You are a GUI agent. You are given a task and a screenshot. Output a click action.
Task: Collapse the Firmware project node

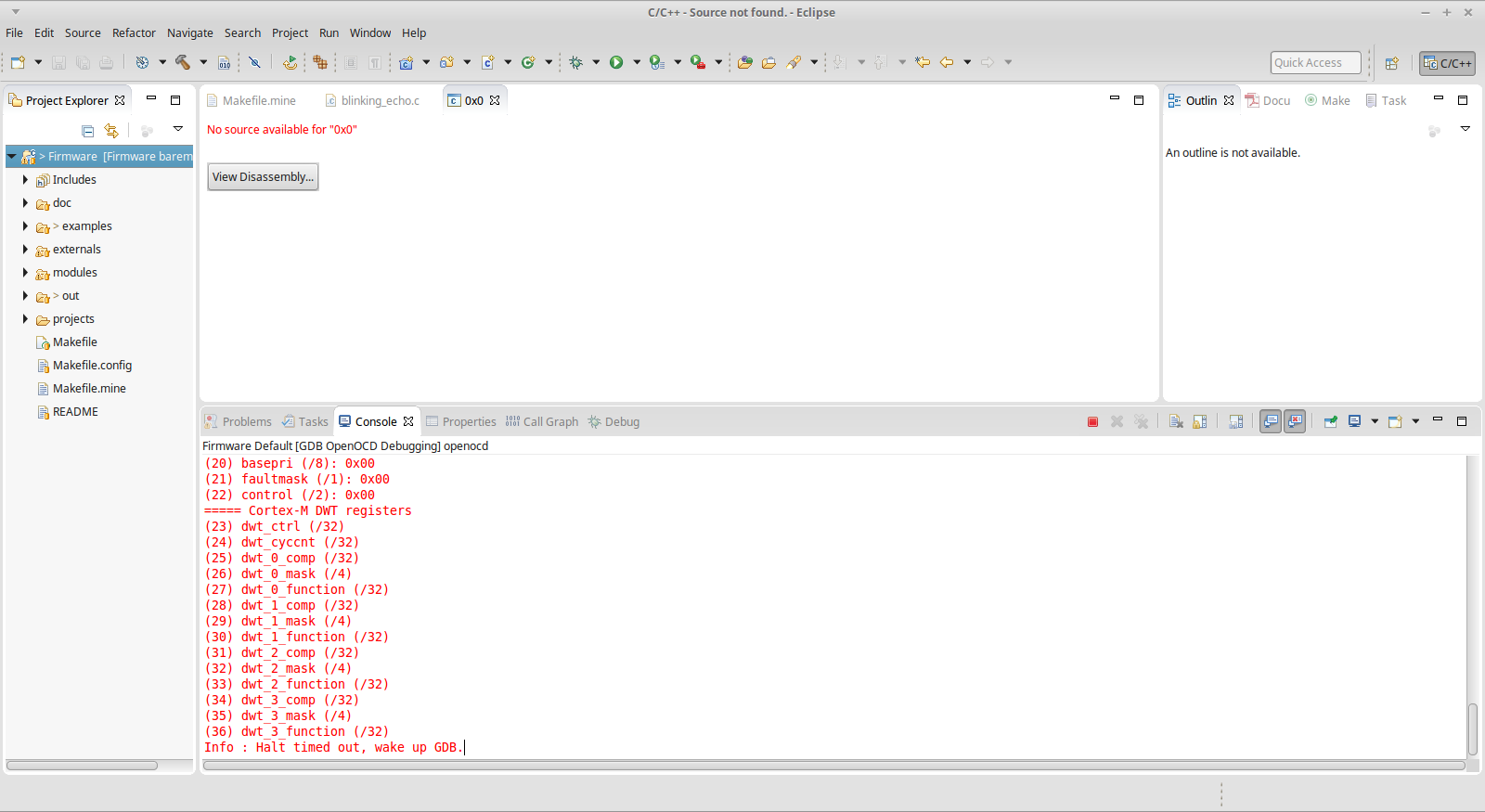coord(12,156)
